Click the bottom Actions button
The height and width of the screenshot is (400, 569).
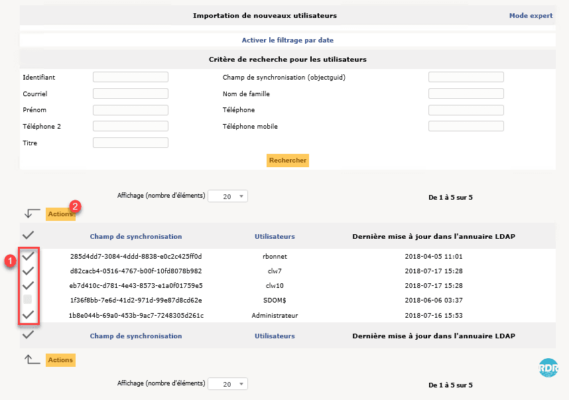pyautogui.click(x=61, y=360)
